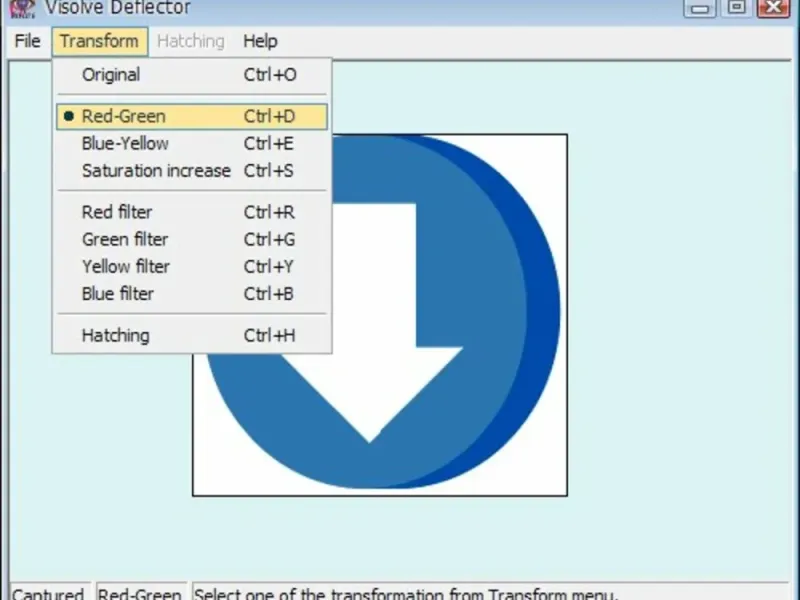The image size is (800, 600).
Task: Maximize the Visolve Deflector window
Action: [x=736, y=8]
